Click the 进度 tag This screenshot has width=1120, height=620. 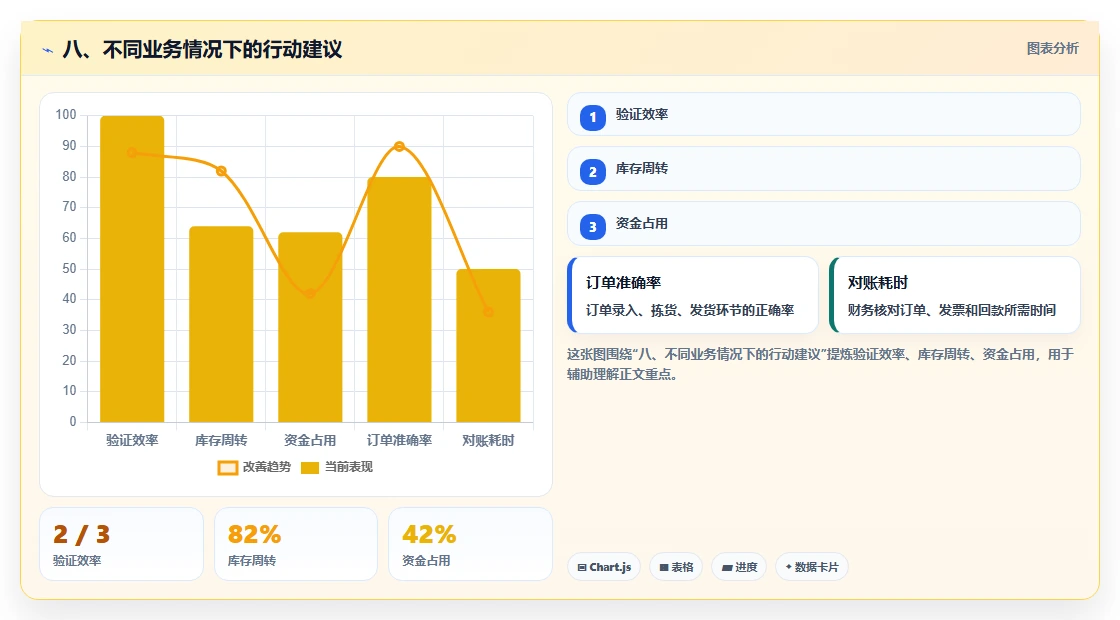click(739, 567)
